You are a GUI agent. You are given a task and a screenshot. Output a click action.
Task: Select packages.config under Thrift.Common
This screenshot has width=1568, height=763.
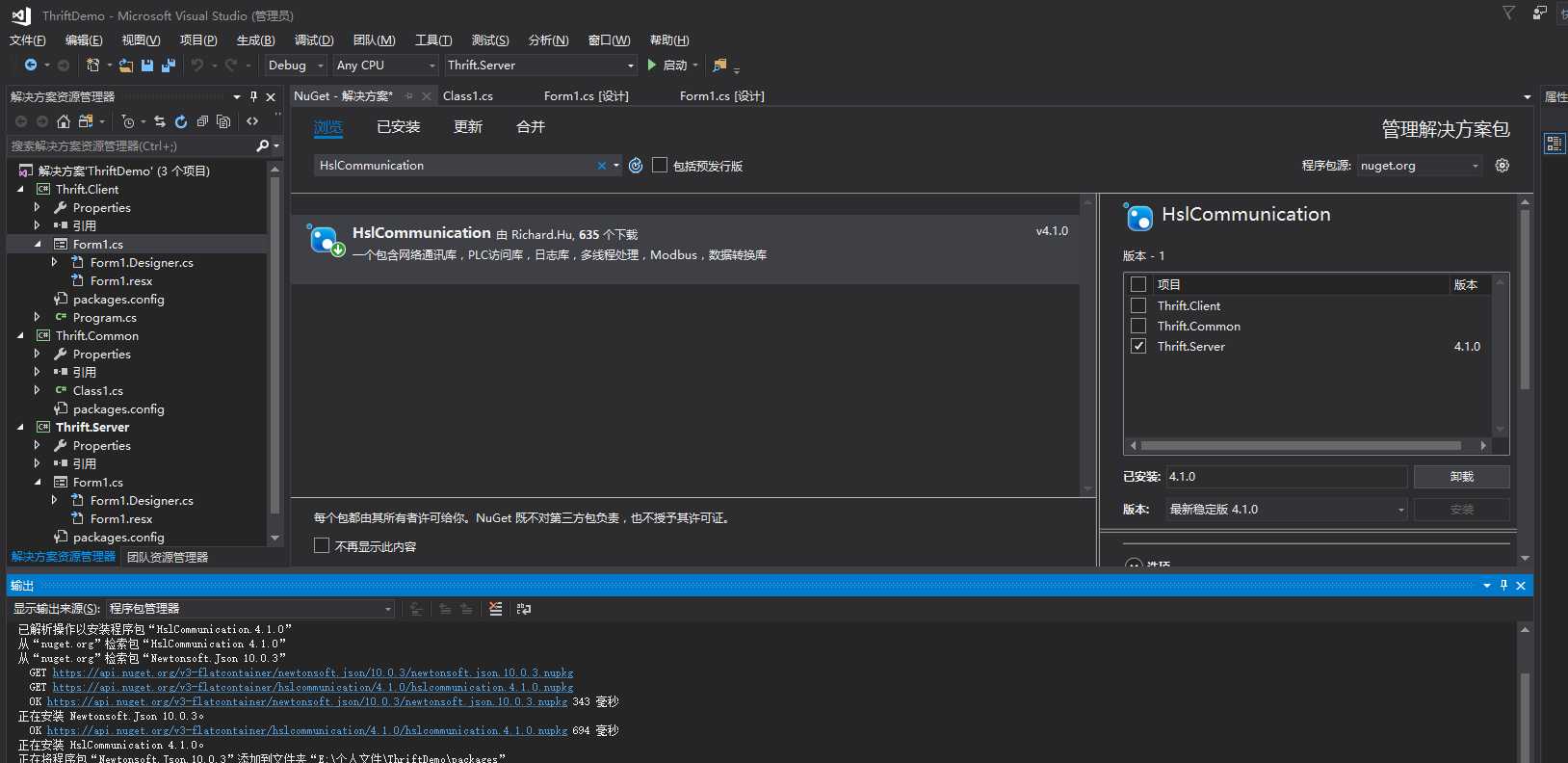click(118, 409)
